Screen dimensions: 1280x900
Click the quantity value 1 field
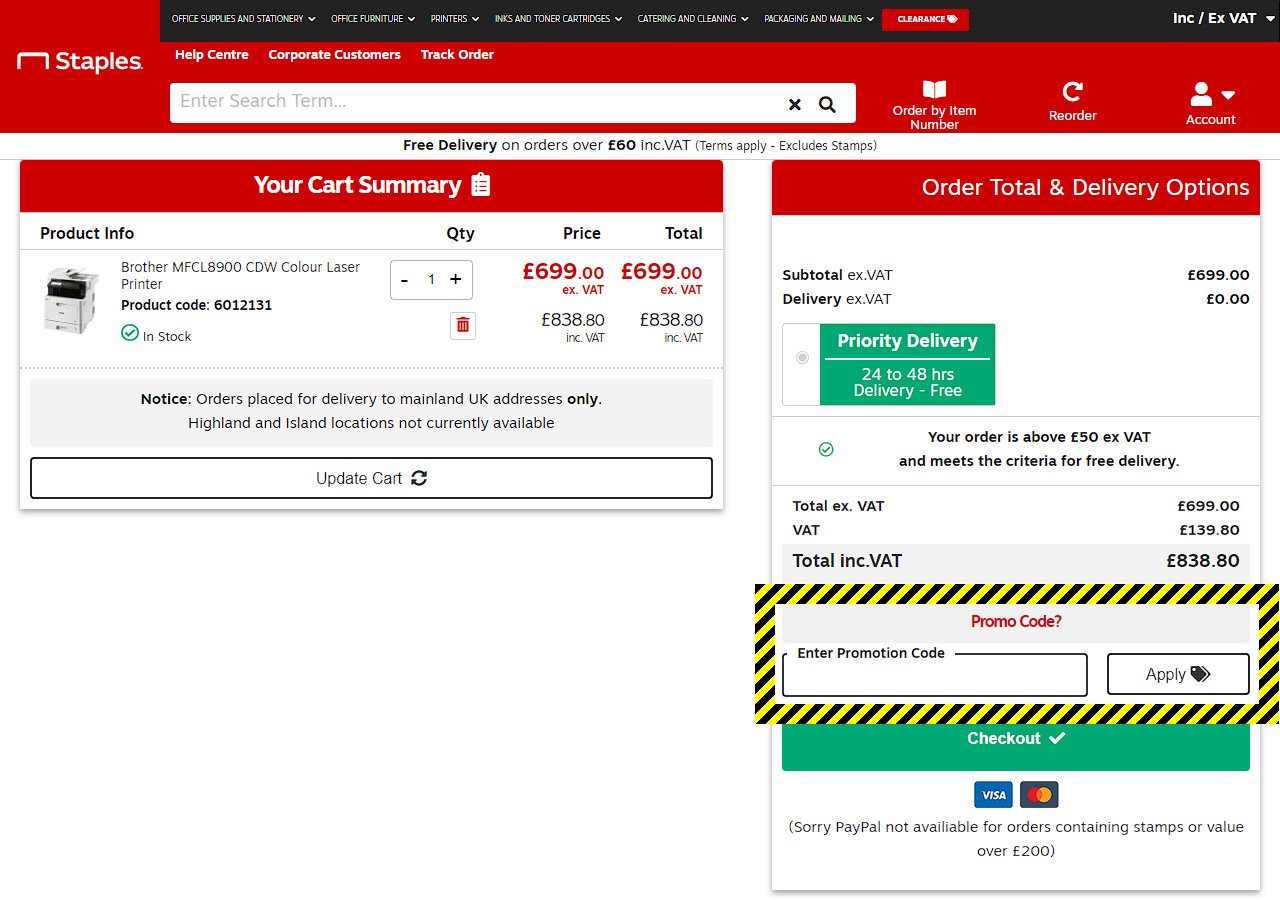(431, 280)
